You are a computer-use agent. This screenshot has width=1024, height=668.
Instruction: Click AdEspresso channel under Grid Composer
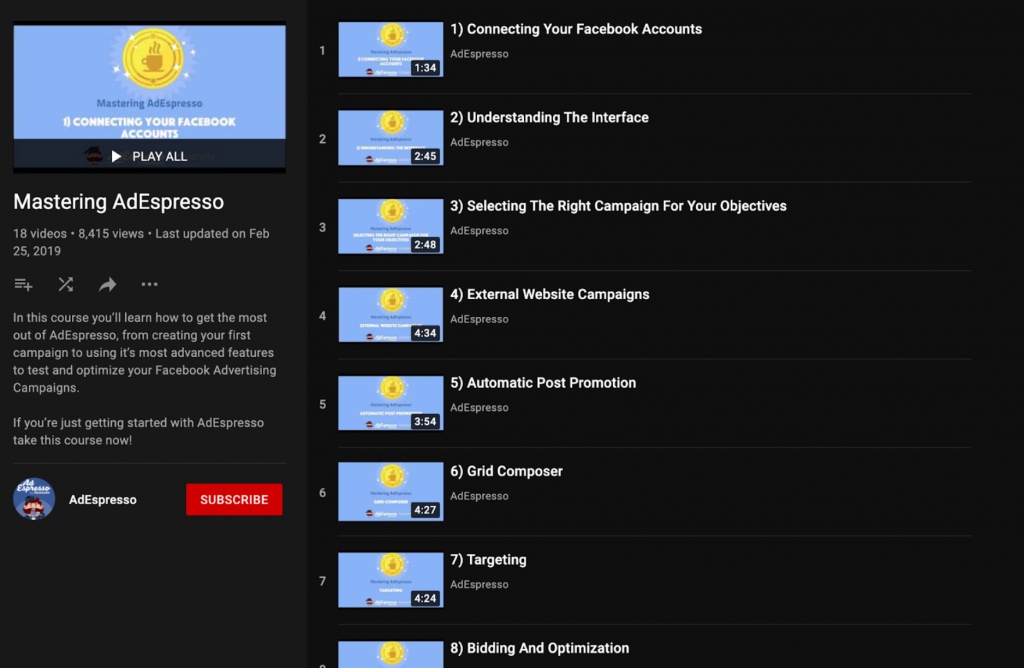coord(479,496)
